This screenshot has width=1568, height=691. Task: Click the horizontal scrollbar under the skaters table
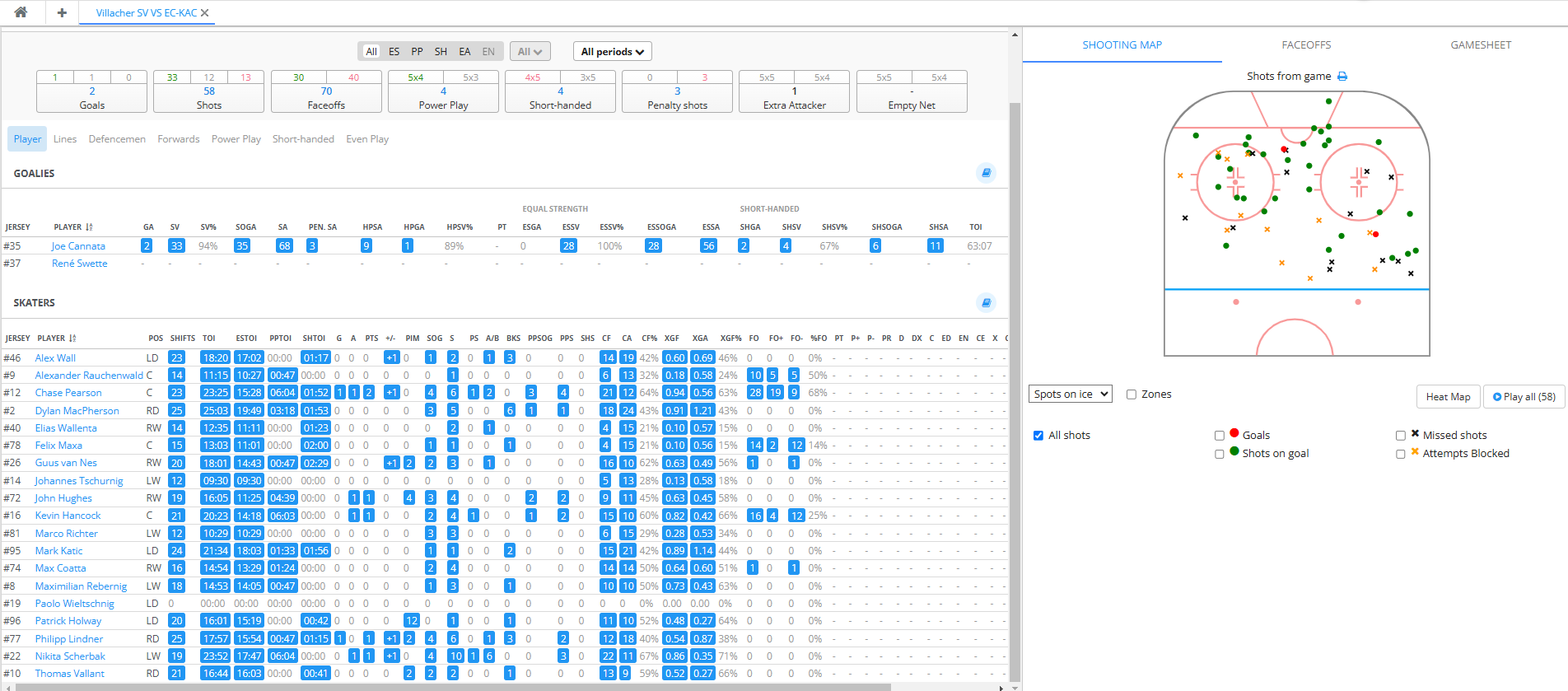pyautogui.click(x=453, y=687)
